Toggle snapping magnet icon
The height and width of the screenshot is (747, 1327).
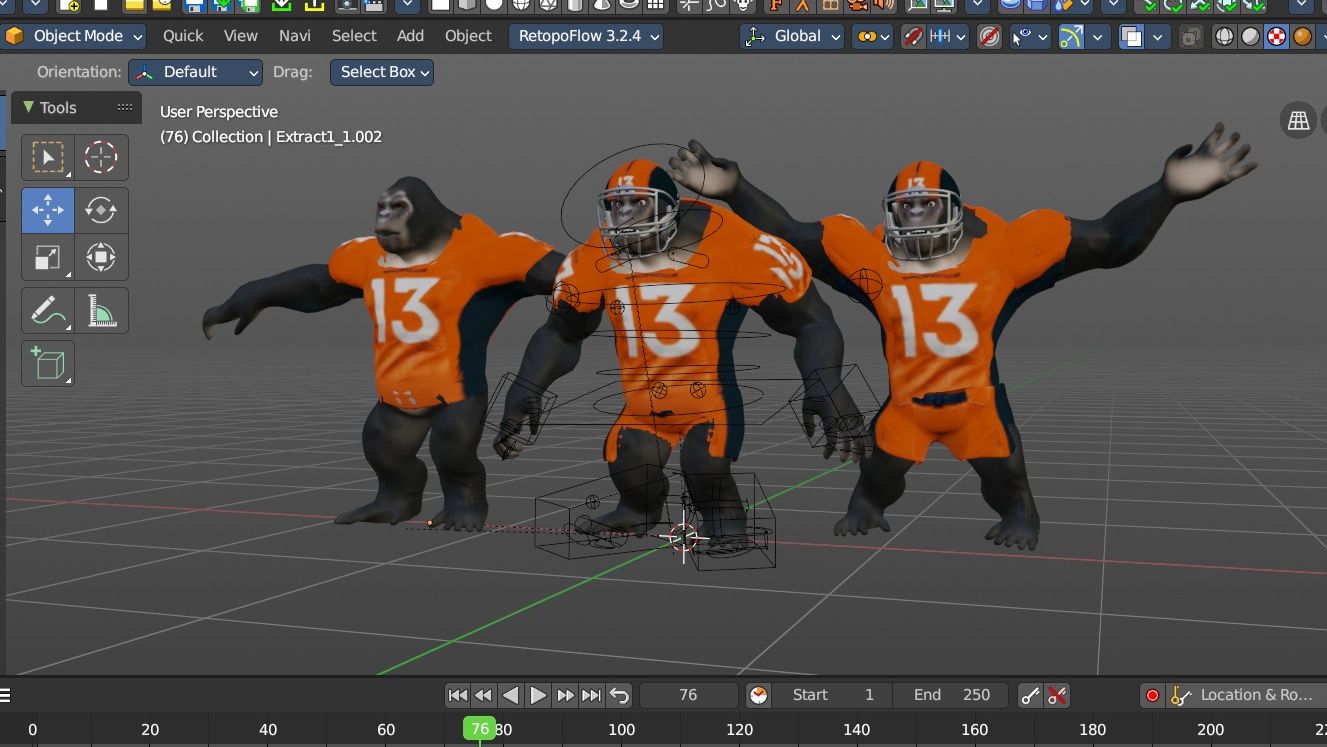tap(913, 37)
